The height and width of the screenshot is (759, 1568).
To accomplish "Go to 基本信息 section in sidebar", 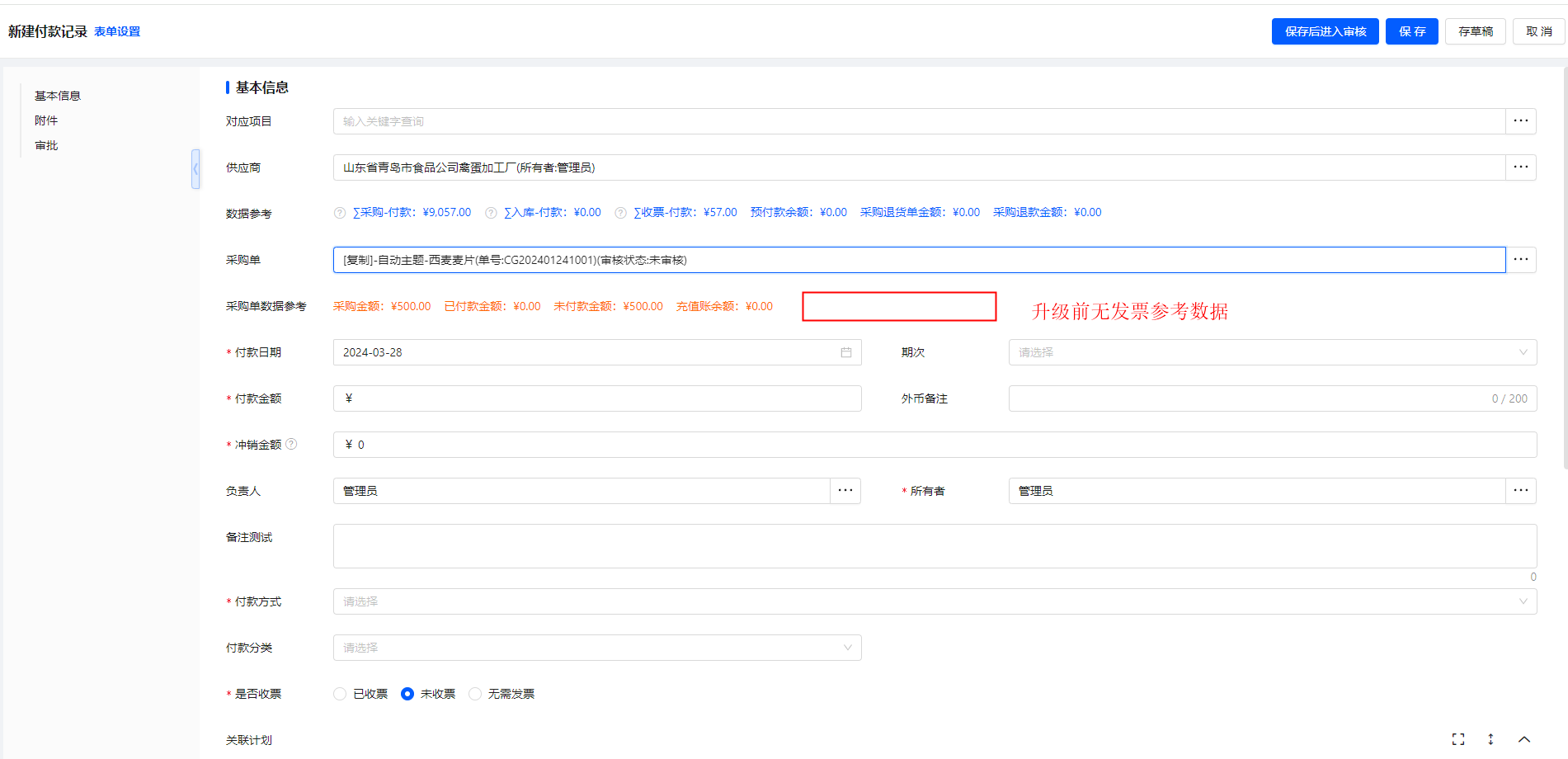I will pyautogui.click(x=58, y=96).
